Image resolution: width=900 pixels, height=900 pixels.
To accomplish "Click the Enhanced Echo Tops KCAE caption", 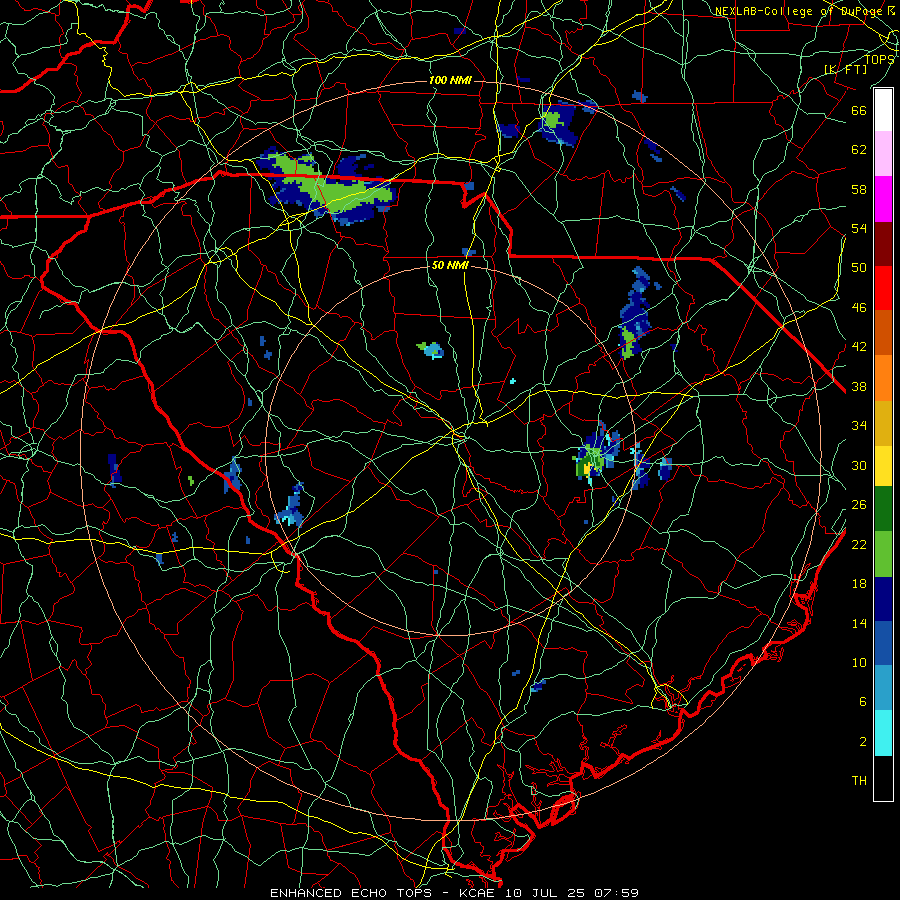I will [x=454, y=893].
